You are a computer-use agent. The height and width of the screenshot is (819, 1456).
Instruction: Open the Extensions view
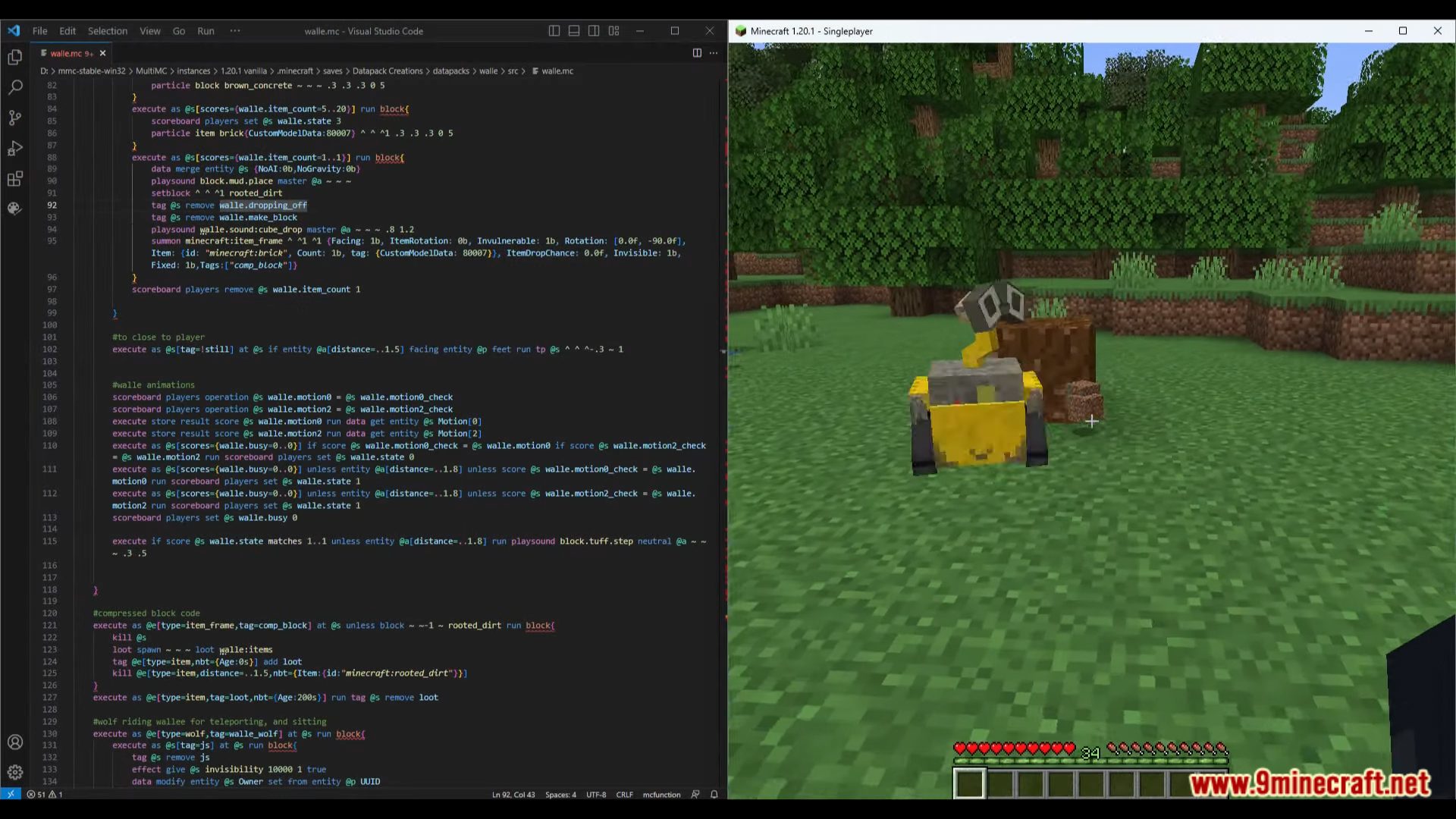click(x=14, y=179)
